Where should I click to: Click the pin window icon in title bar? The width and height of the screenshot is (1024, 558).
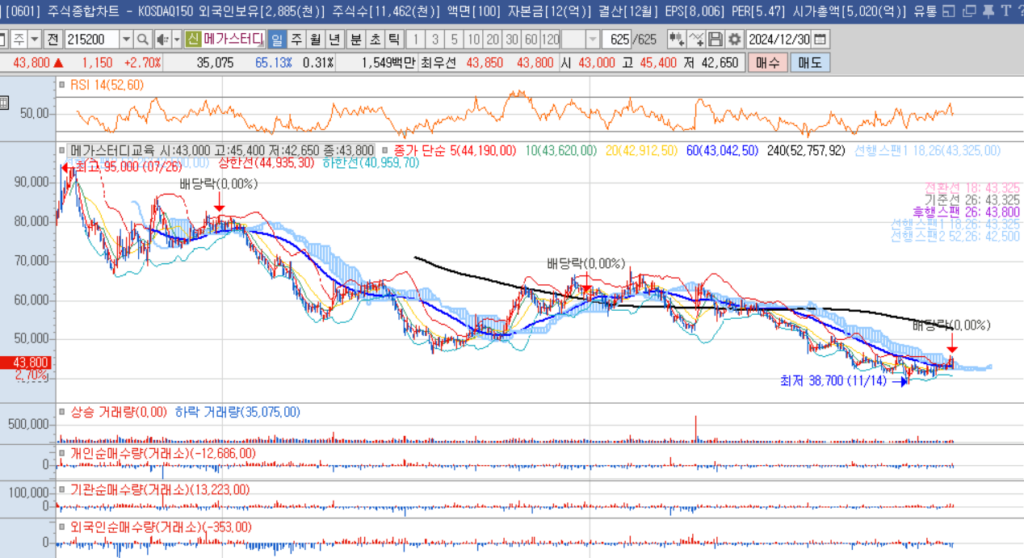click(987, 10)
